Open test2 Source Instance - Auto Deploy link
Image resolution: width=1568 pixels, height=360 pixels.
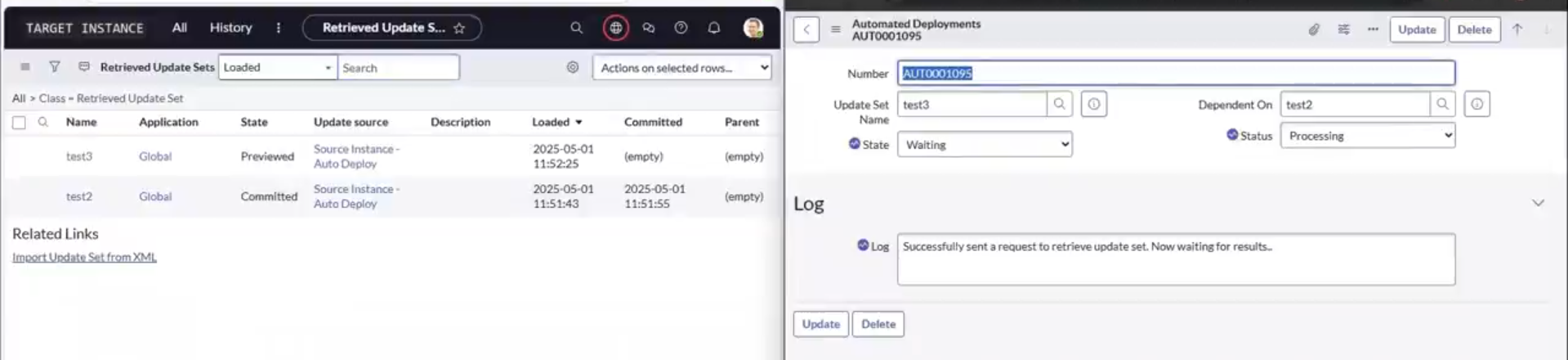pyautogui.click(x=356, y=196)
